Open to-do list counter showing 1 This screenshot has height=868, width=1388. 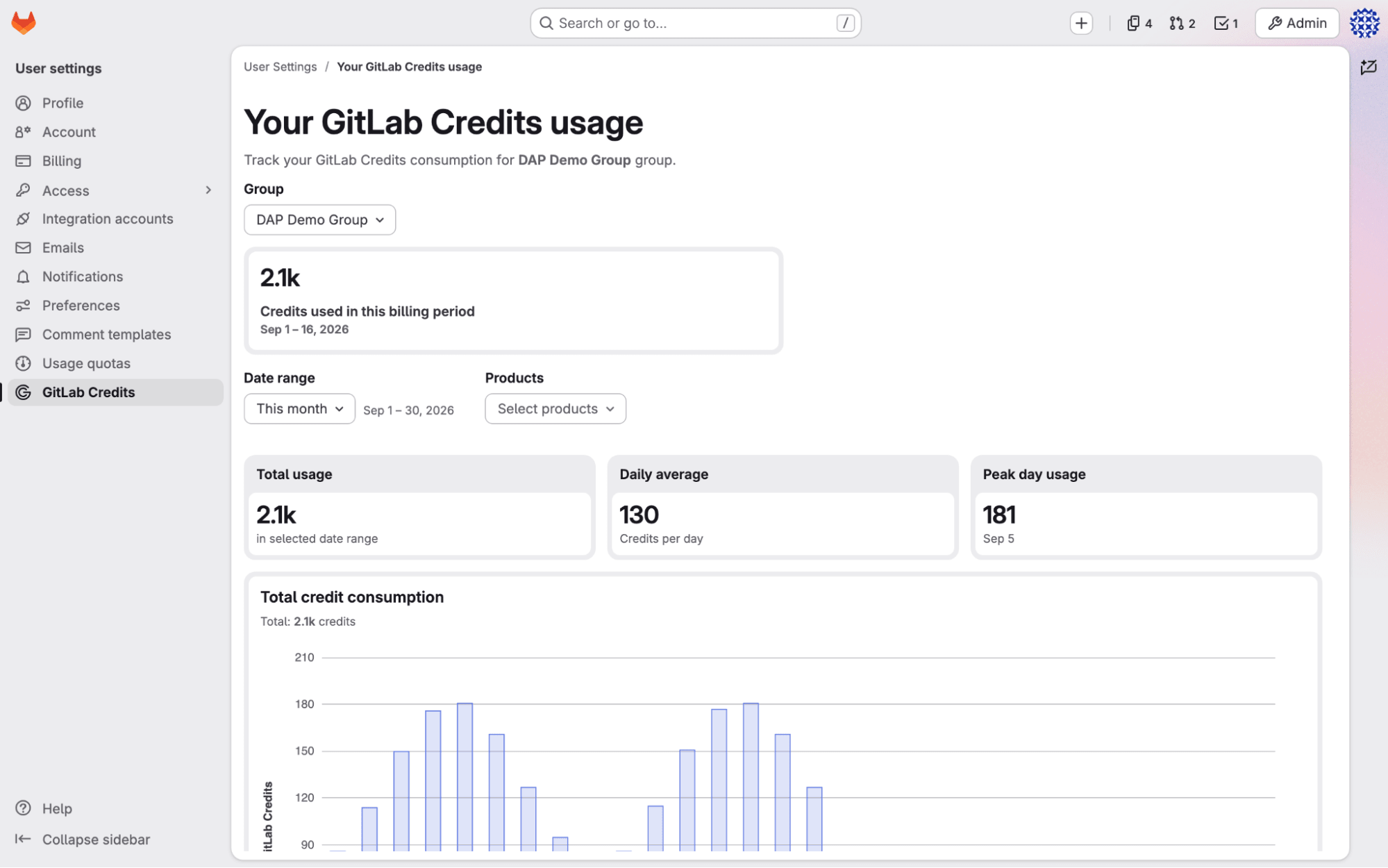[x=1226, y=23]
